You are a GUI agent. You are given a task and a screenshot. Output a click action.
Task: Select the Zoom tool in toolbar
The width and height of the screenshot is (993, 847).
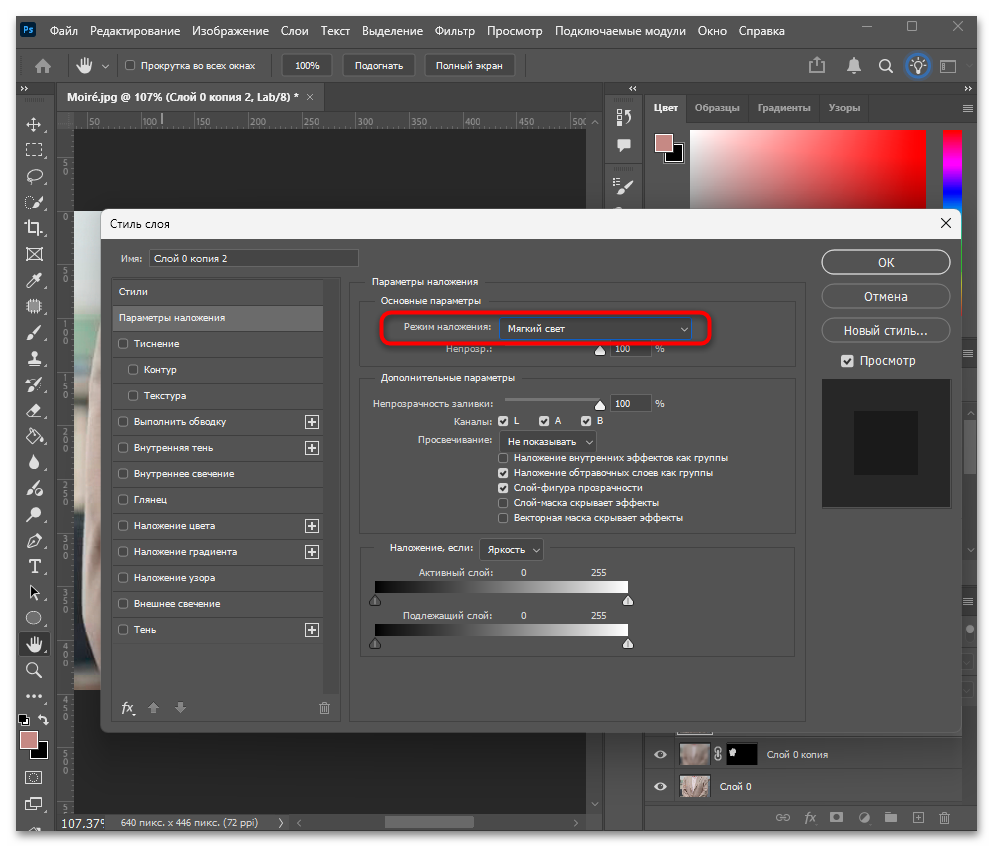(x=34, y=670)
